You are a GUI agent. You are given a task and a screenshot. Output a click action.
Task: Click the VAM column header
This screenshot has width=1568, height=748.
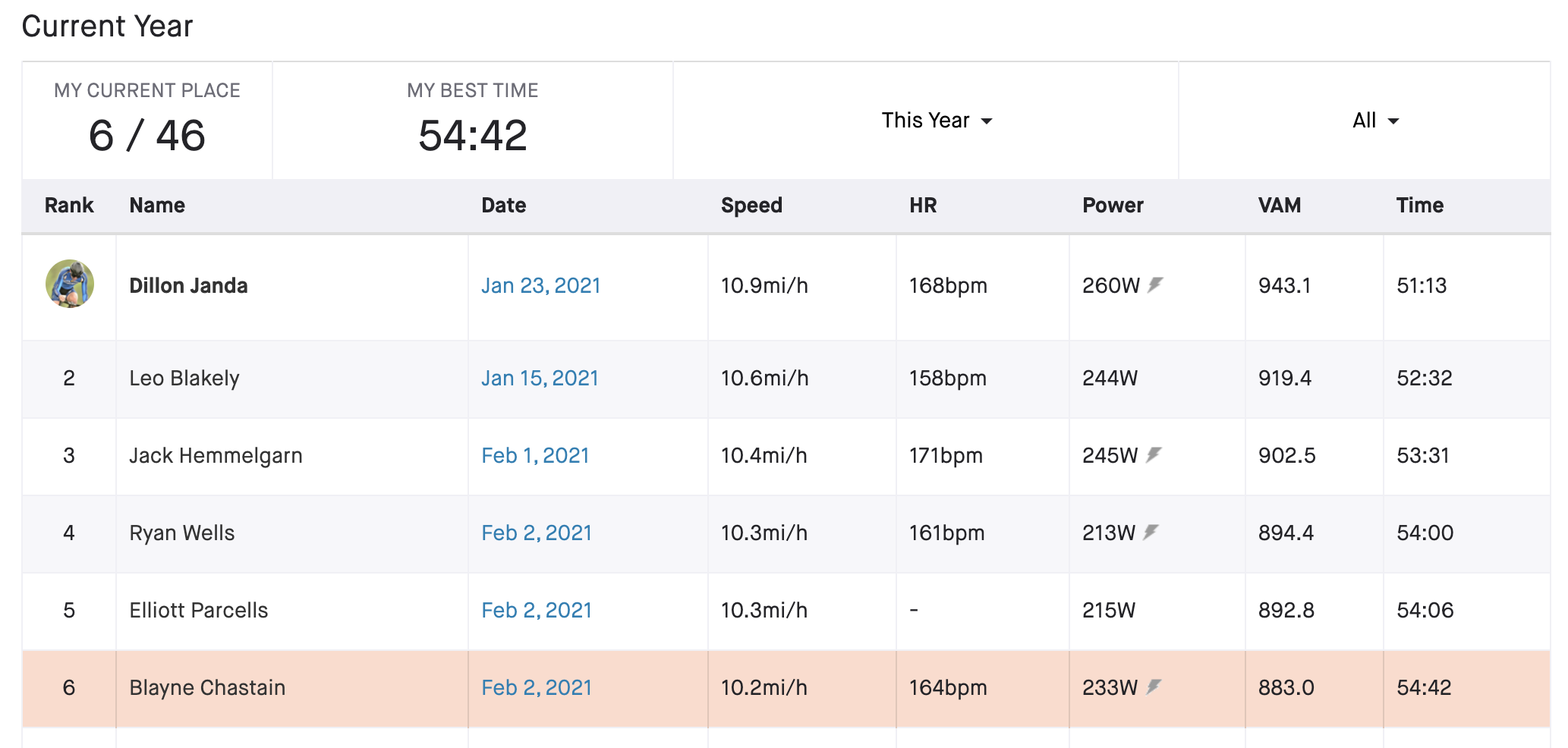coord(1280,205)
